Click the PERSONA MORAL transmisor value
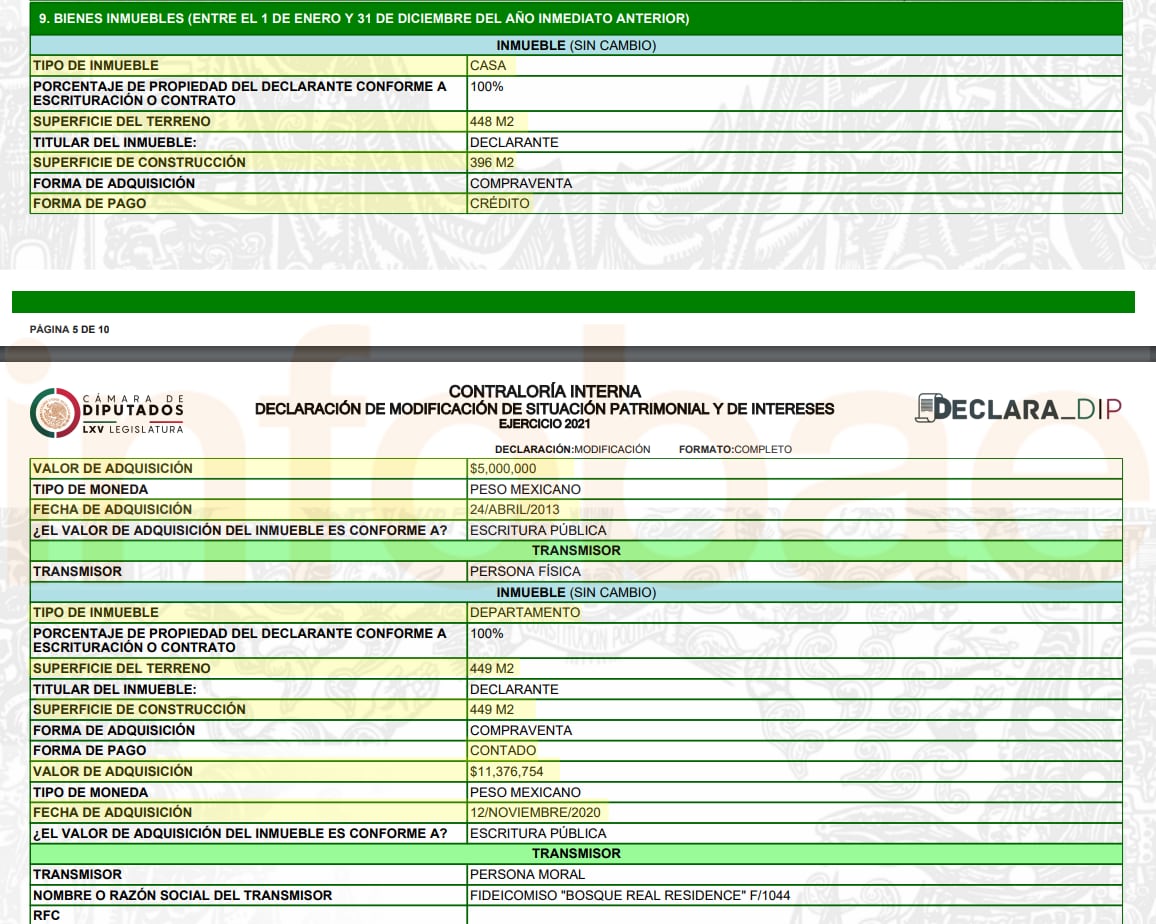1156x924 pixels. tap(527, 875)
